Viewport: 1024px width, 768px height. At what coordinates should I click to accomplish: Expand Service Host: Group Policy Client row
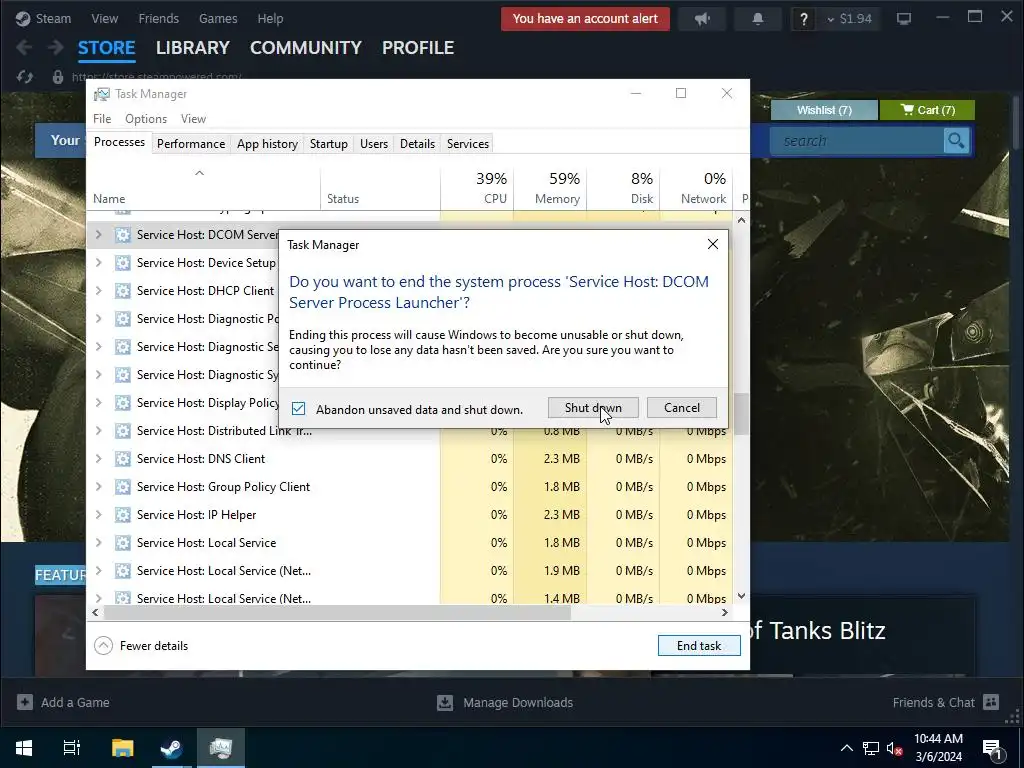[99, 487]
